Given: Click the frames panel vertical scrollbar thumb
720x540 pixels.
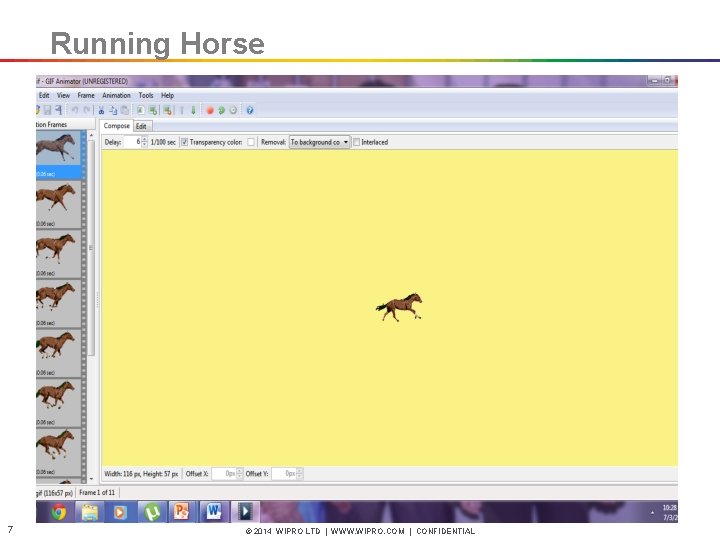Looking at the screenshot, I should (91, 248).
